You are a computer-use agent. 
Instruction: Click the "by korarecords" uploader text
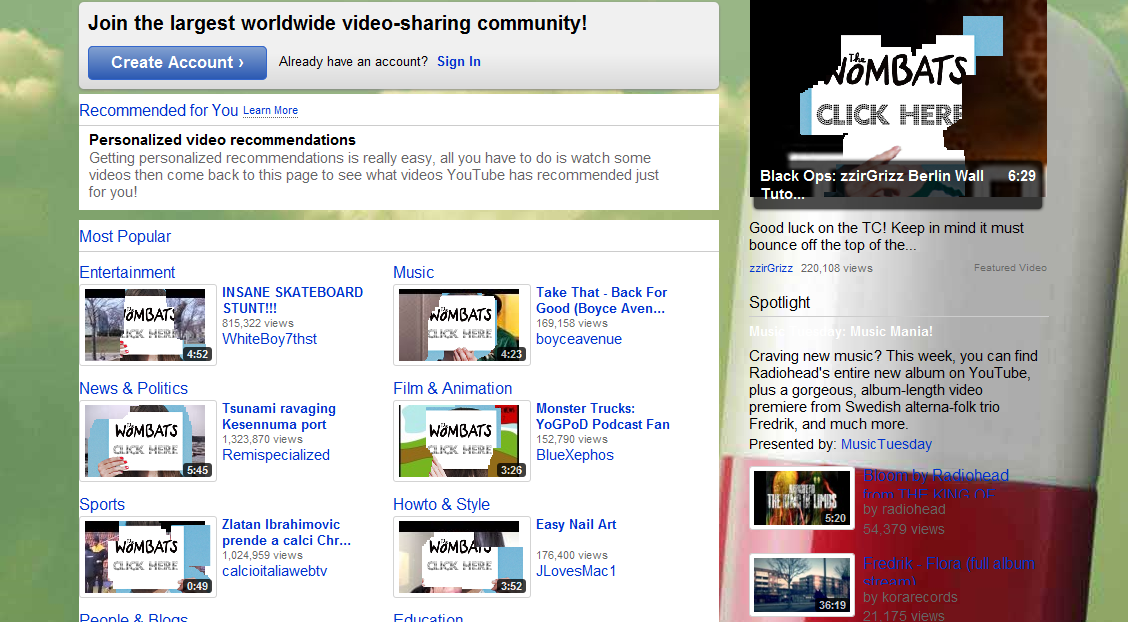tap(910, 597)
